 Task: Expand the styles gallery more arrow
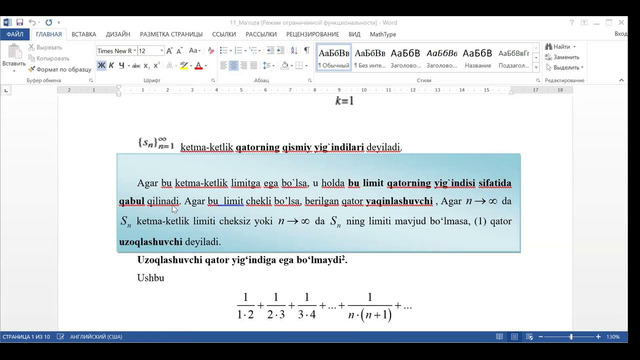pos(536,67)
